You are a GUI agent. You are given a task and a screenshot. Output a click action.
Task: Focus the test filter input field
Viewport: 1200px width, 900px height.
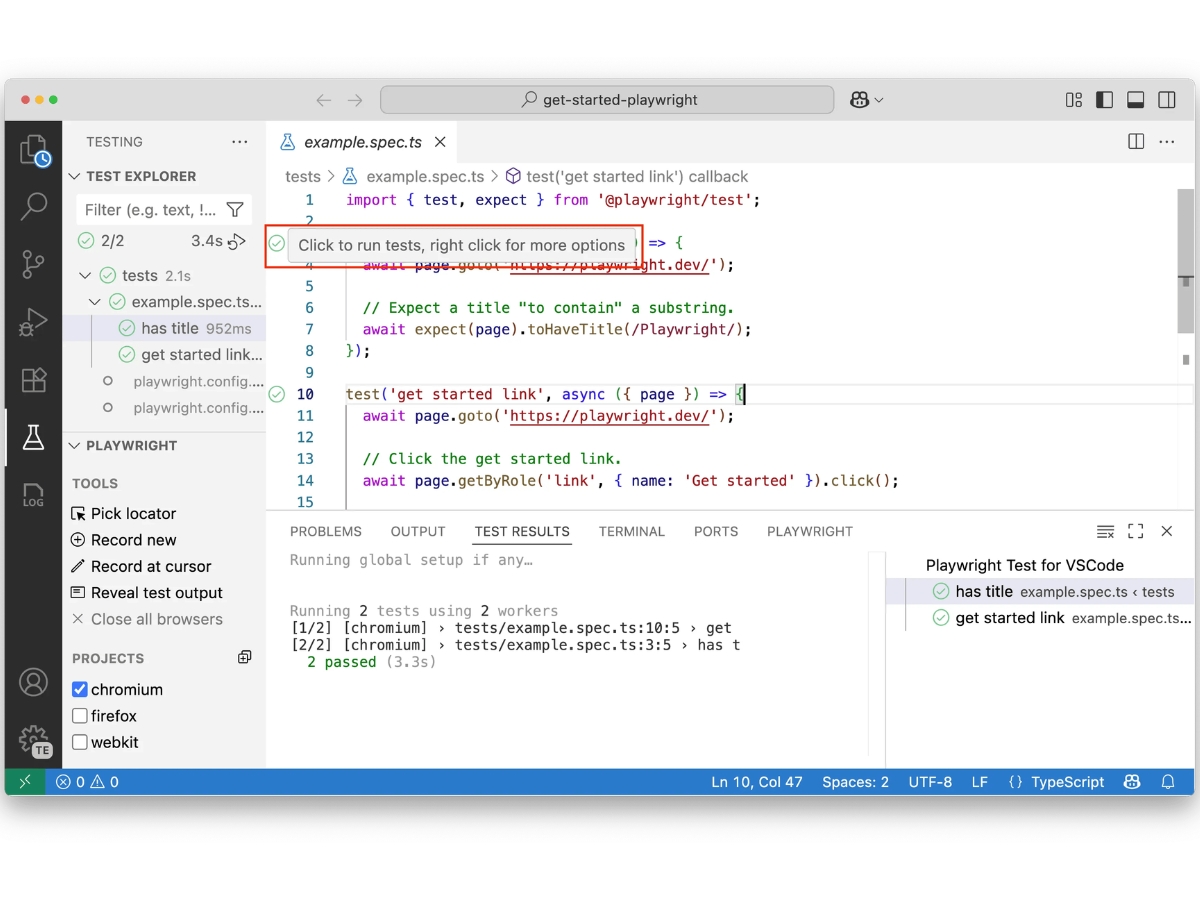152,210
